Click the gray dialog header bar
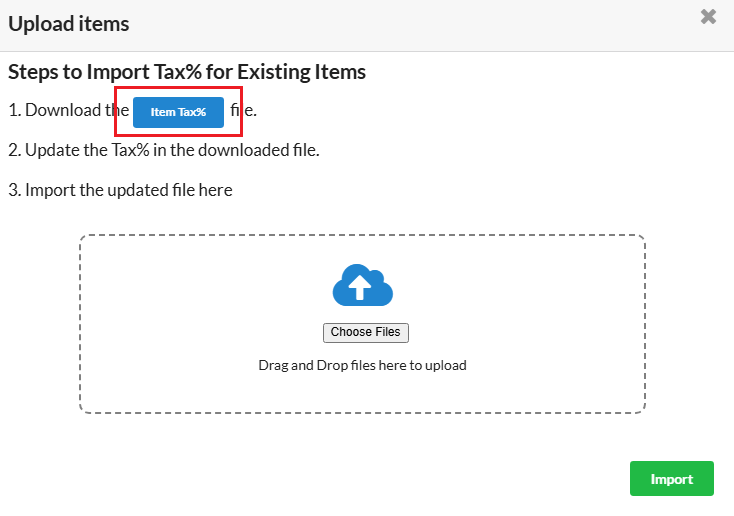 [400, 24]
